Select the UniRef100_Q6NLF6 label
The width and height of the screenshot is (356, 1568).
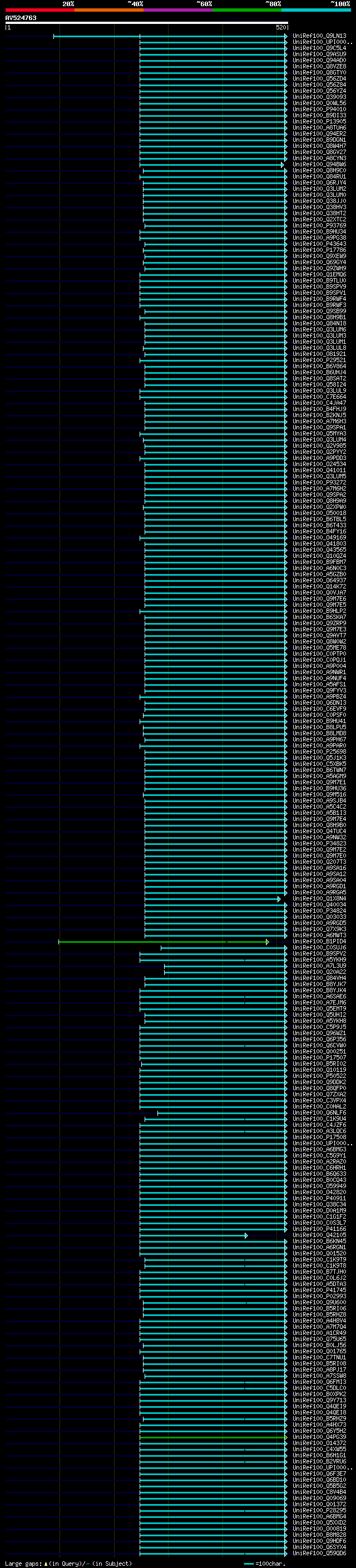coord(319,1112)
